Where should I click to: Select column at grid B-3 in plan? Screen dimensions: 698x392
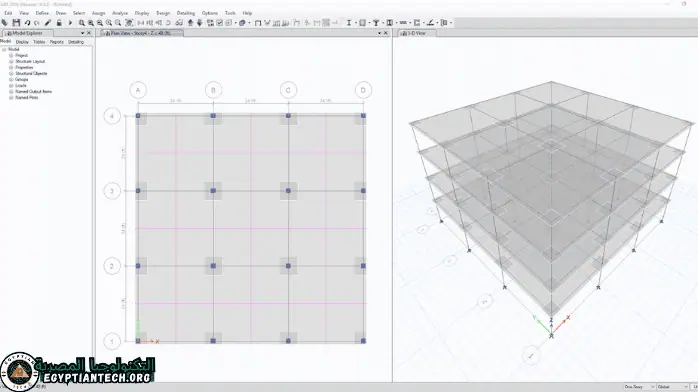213,191
